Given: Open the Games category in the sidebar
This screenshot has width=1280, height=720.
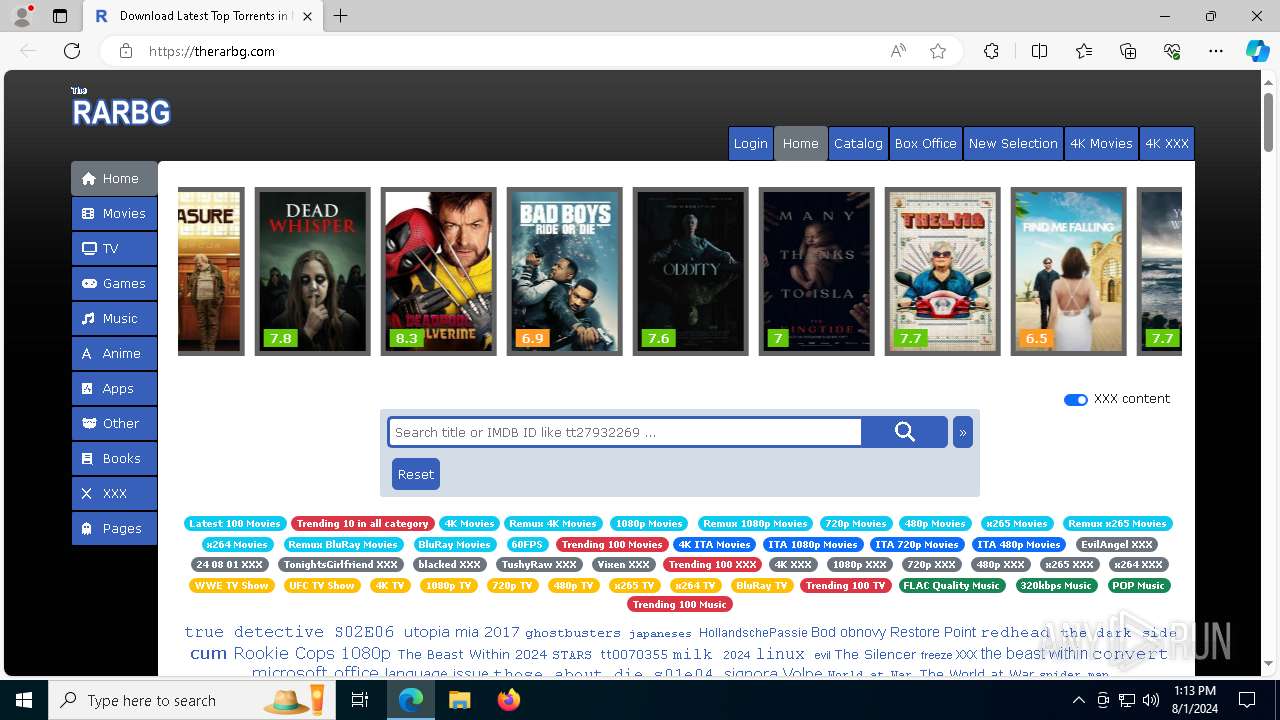Looking at the screenshot, I should point(114,283).
